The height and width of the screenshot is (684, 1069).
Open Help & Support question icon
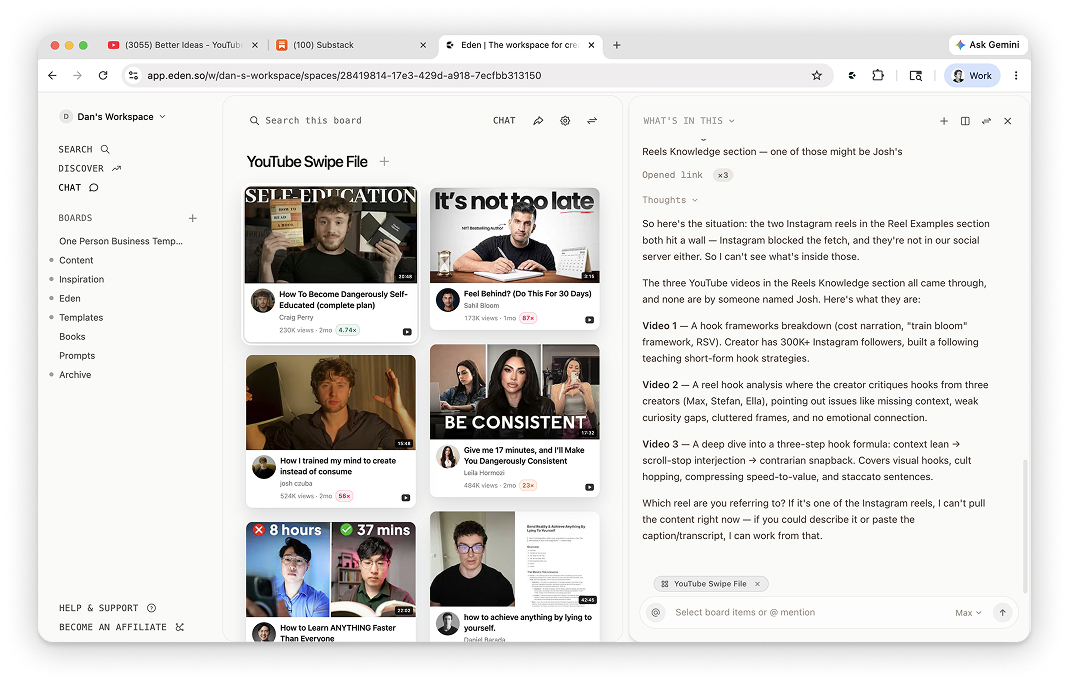point(151,608)
